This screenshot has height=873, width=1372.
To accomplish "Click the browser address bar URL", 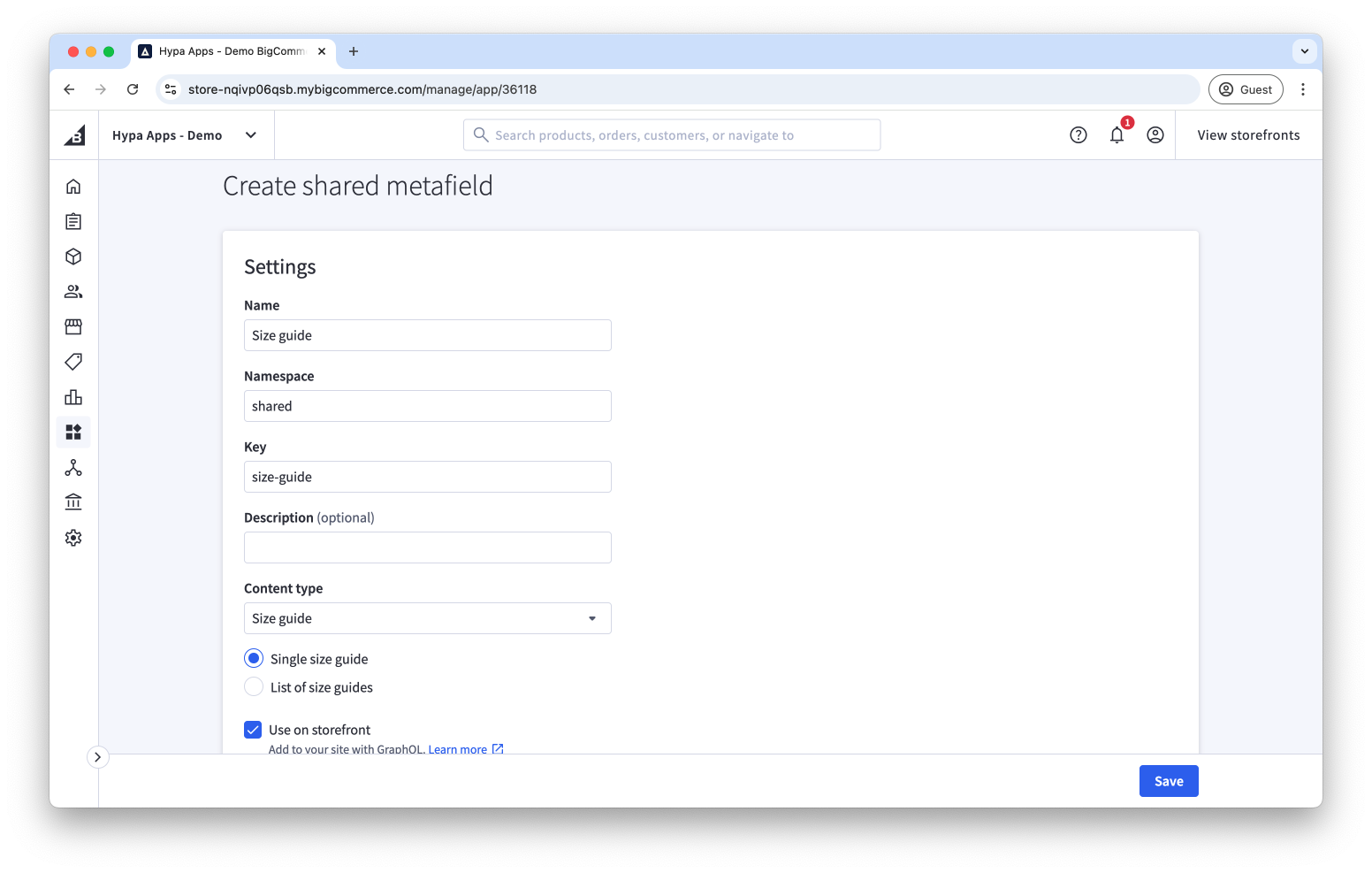I will click(362, 89).
